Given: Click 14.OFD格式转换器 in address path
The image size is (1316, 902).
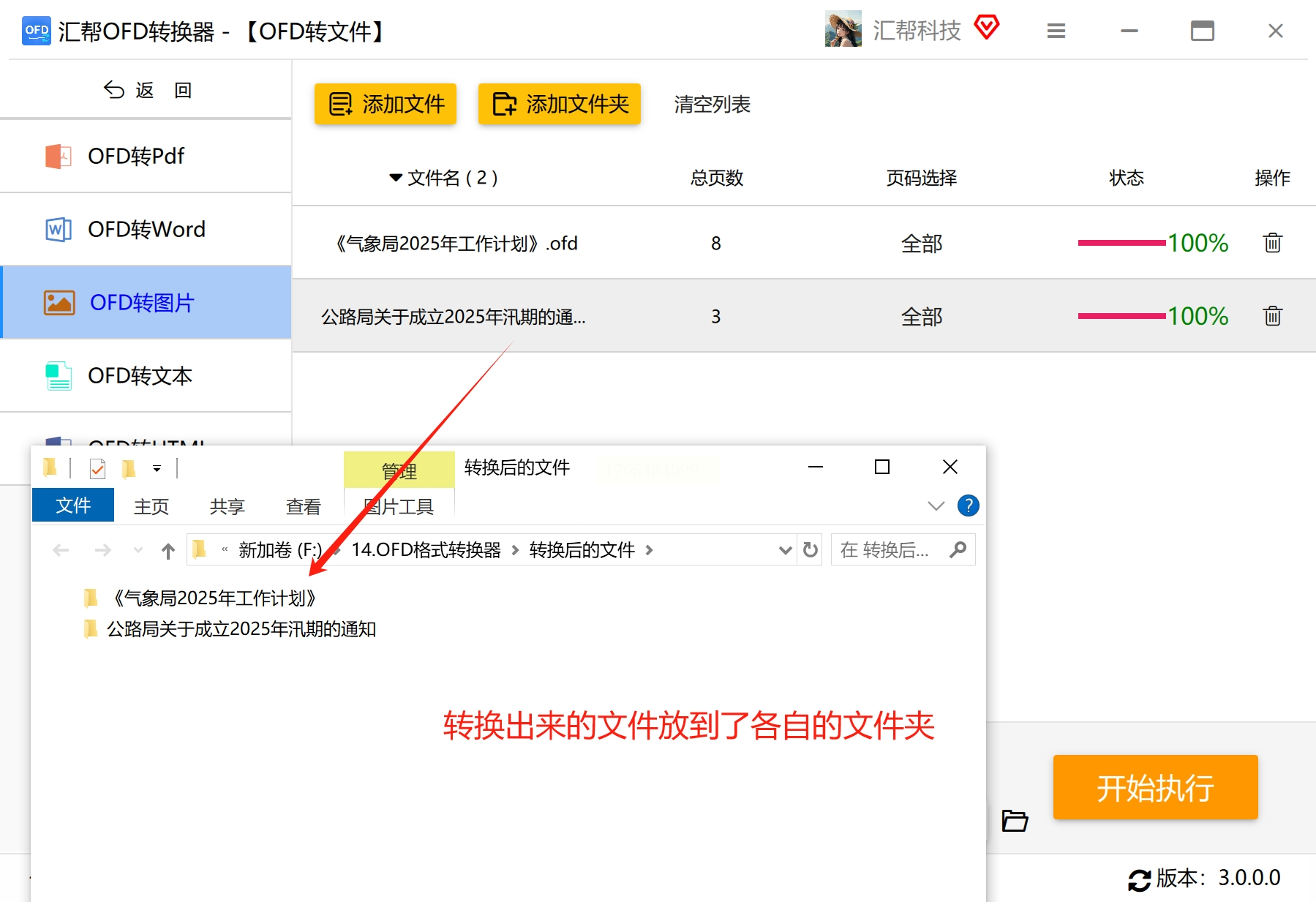Looking at the screenshot, I should pos(426,550).
